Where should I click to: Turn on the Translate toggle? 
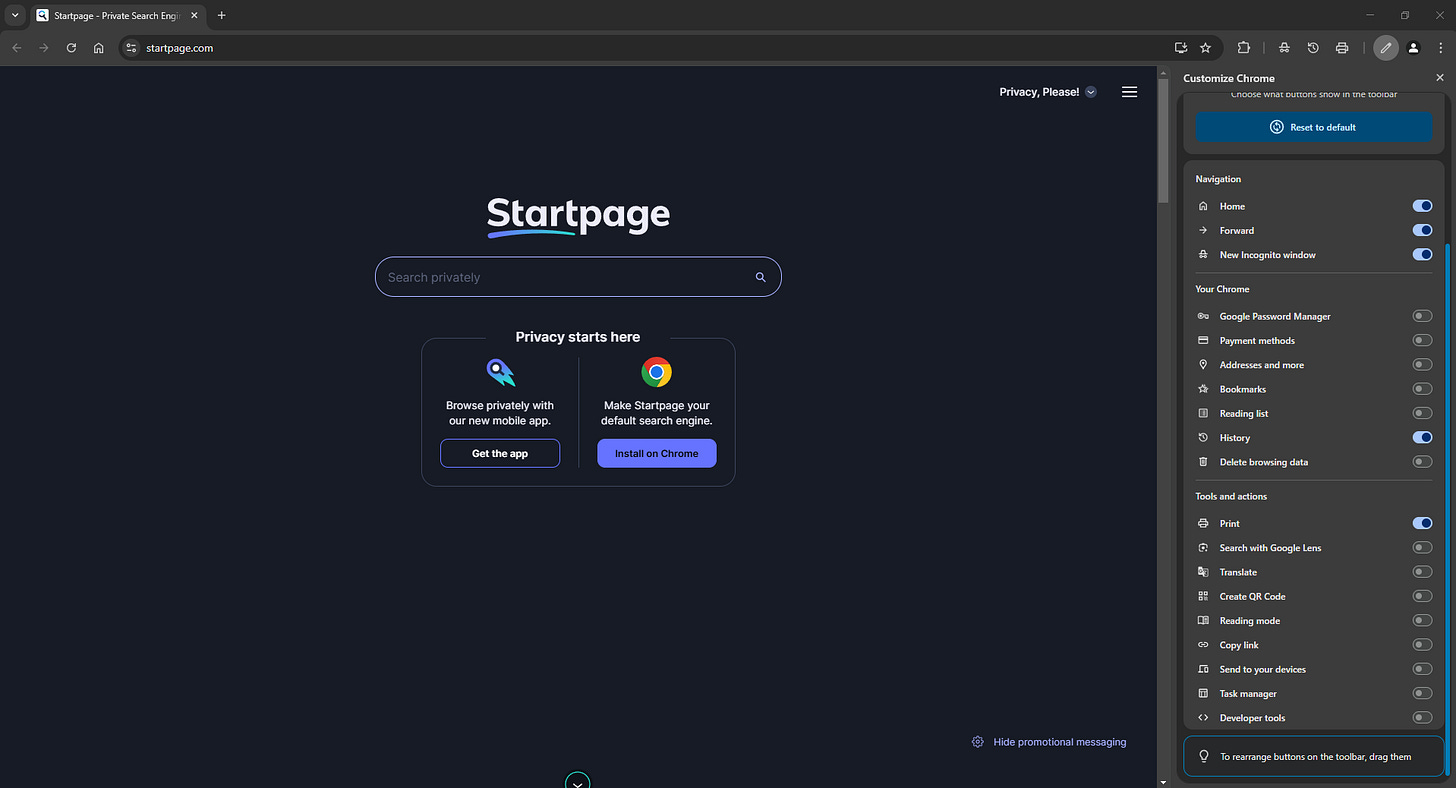pyautogui.click(x=1422, y=572)
